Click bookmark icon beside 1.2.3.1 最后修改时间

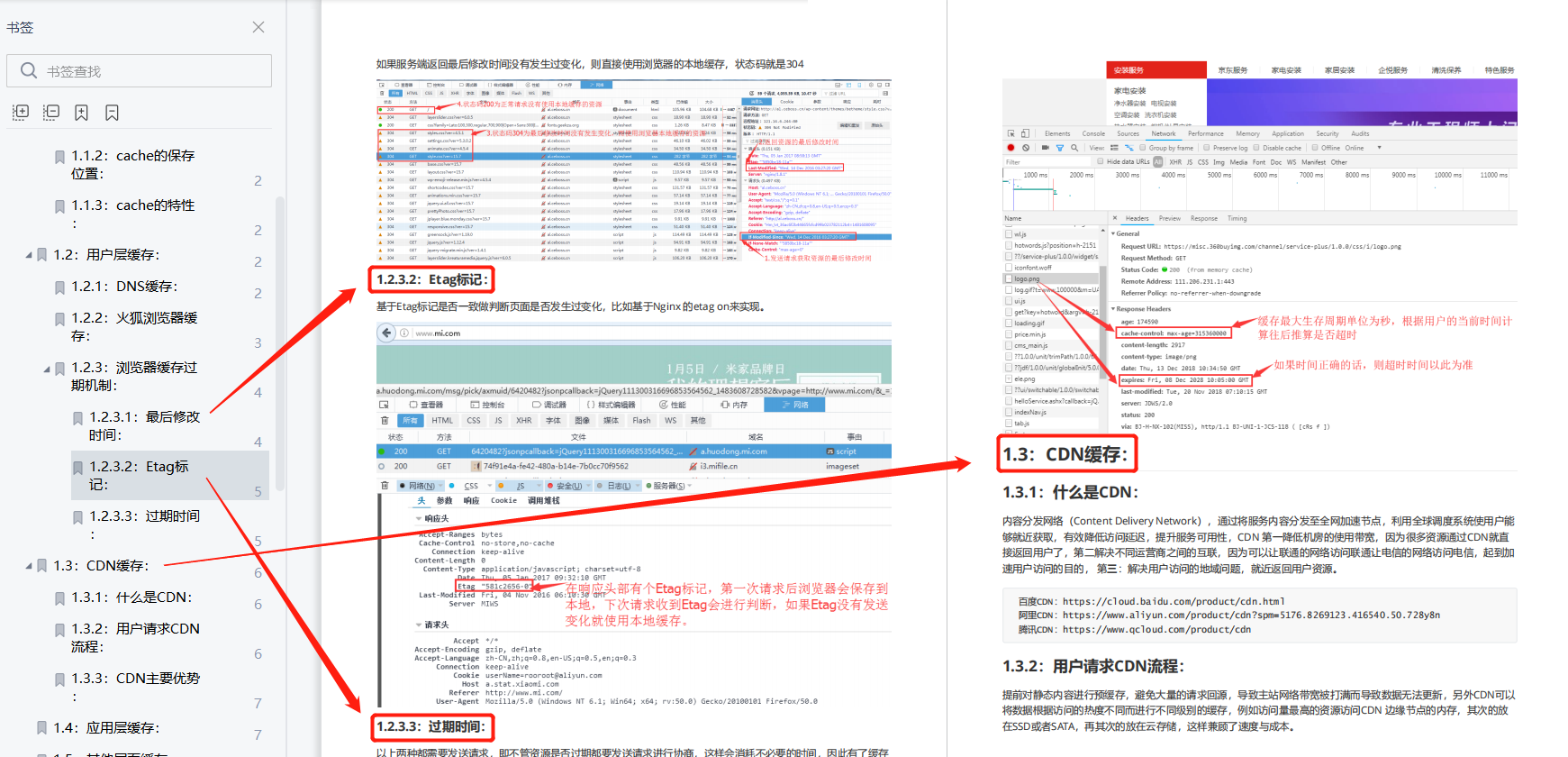click(x=78, y=418)
